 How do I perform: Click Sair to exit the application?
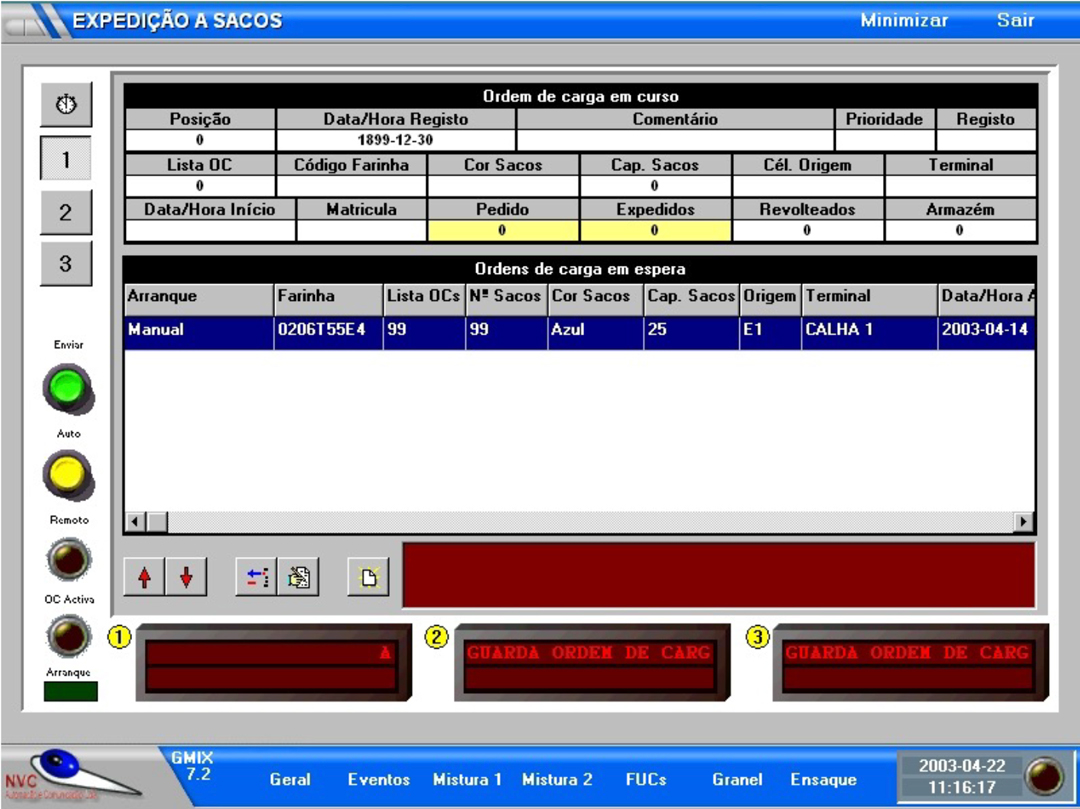[1015, 20]
